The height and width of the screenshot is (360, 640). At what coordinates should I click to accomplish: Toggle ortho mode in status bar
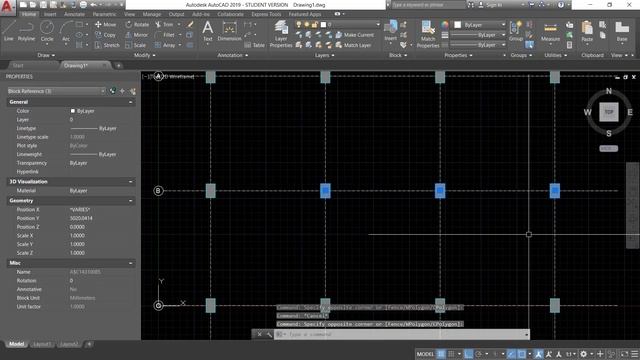point(469,354)
